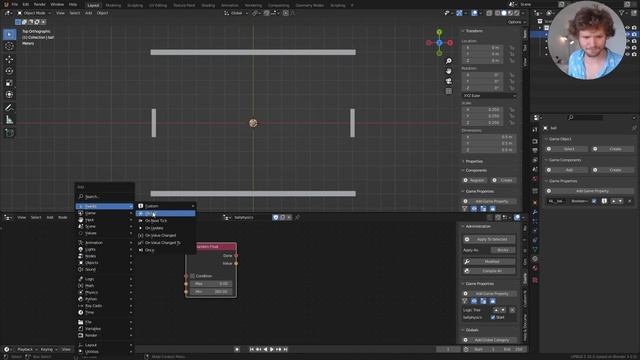Toggle the game property Boolean checkbox
This screenshot has height=360, width=640.
(x=594, y=201)
